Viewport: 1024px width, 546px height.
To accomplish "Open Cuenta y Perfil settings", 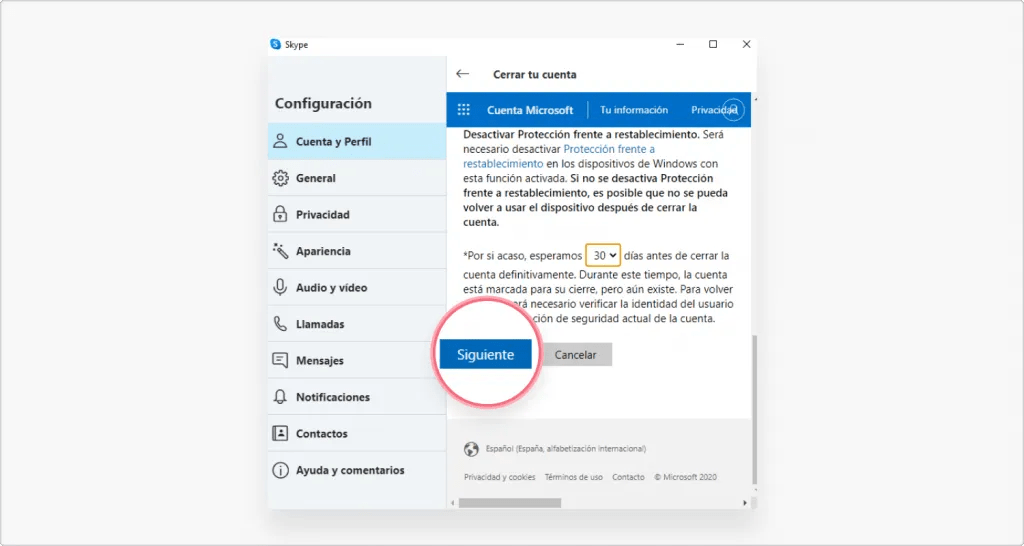I will point(357,141).
